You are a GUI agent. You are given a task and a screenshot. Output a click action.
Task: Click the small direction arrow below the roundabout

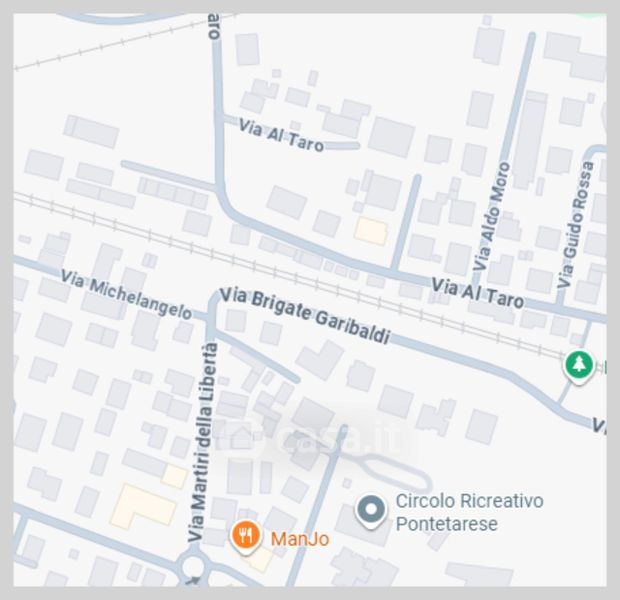[x=193, y=581]
